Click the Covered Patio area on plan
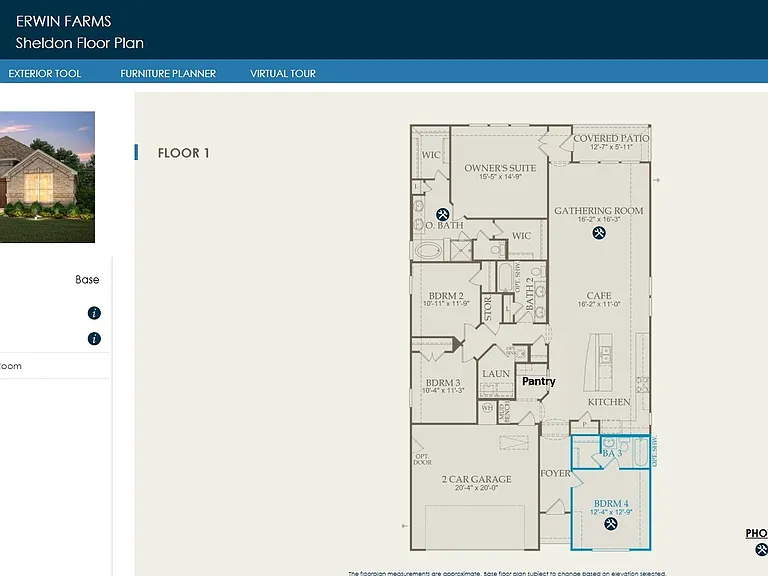Image resolution: width=768 pixels, height=576 pixels. coord(611,143)
